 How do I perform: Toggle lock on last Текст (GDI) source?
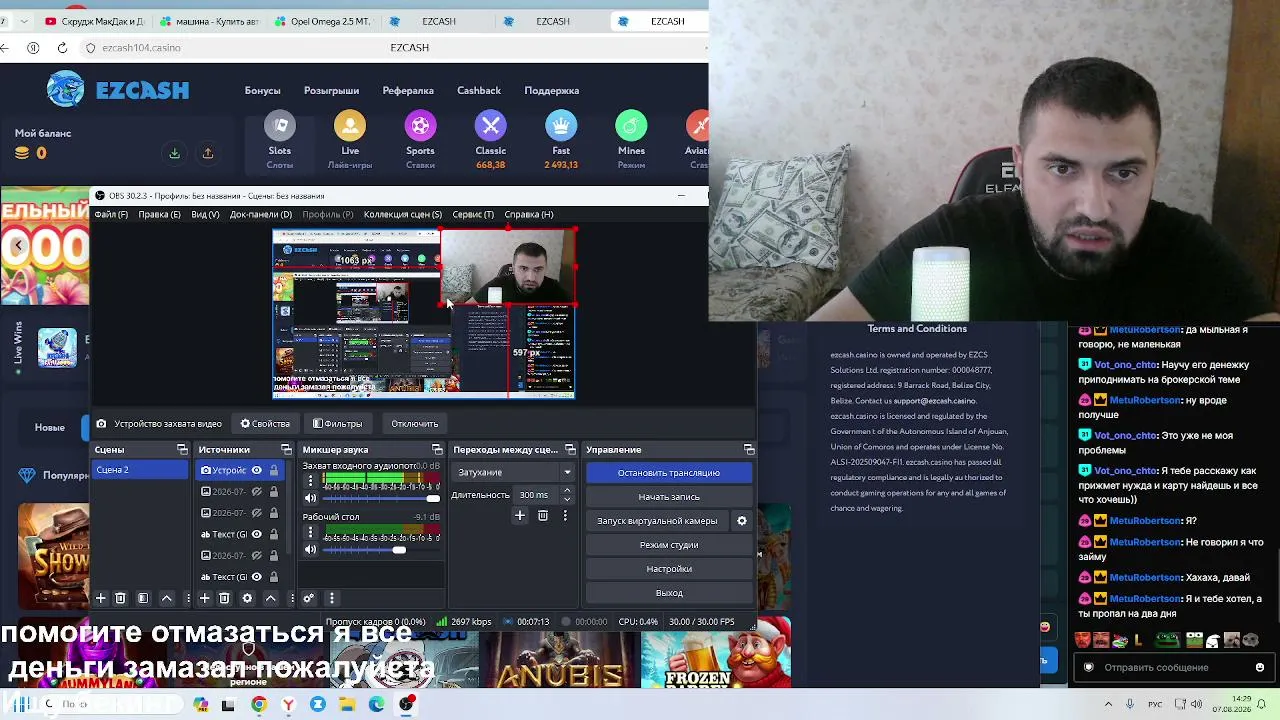click(x=273, y=577)
